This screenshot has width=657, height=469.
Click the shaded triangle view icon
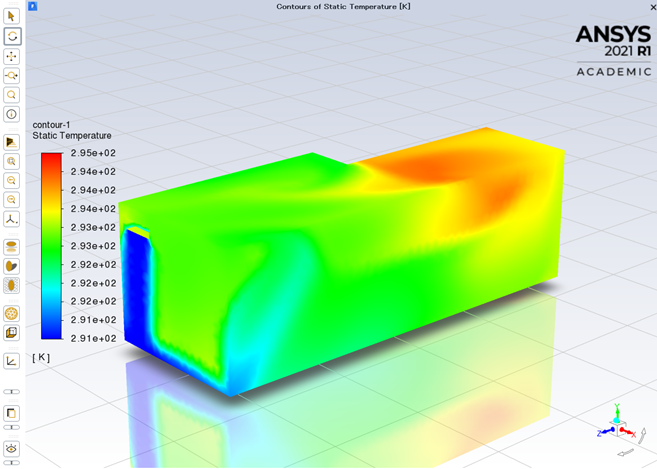11,143
